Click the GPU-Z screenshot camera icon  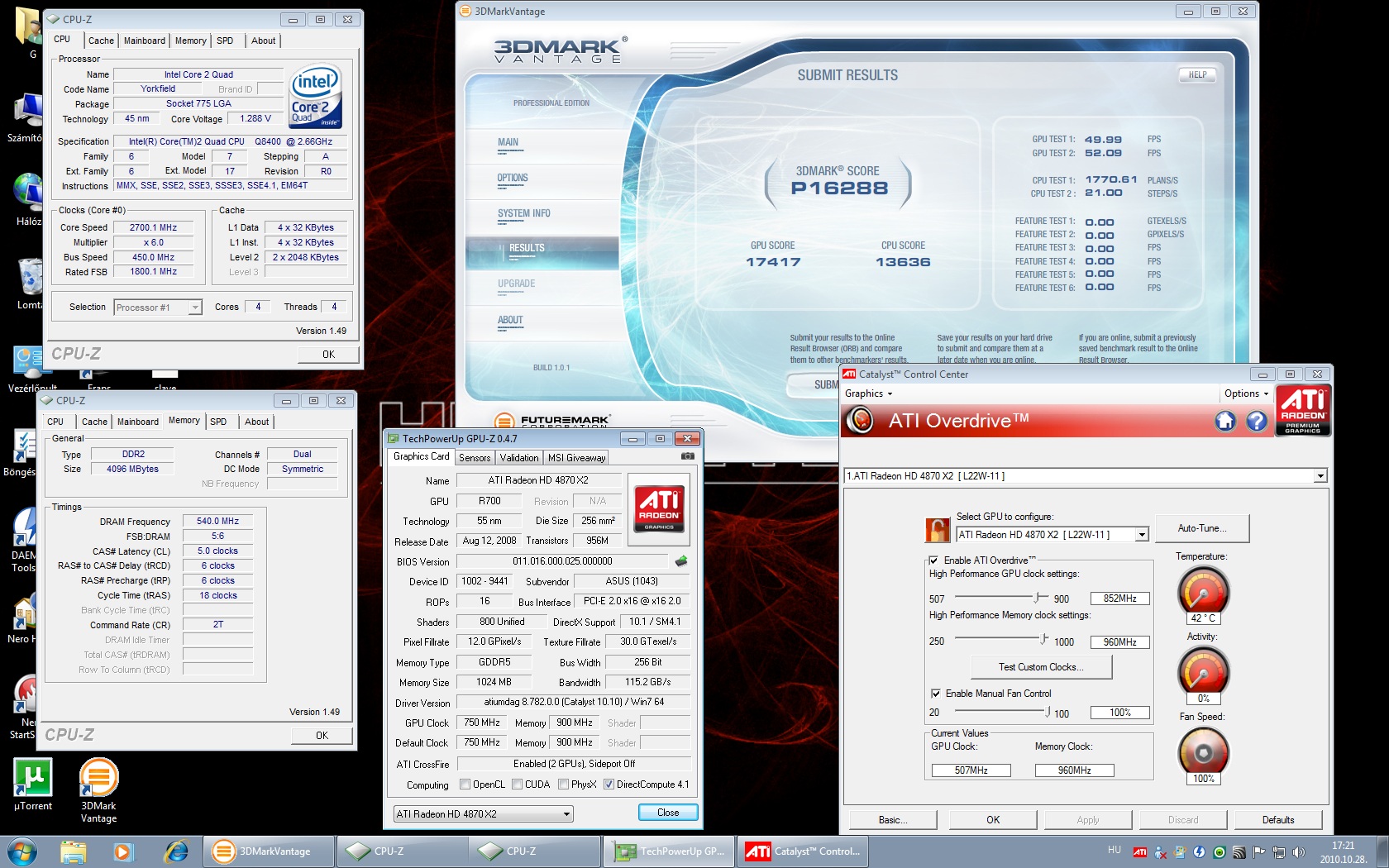pos(687,456)
